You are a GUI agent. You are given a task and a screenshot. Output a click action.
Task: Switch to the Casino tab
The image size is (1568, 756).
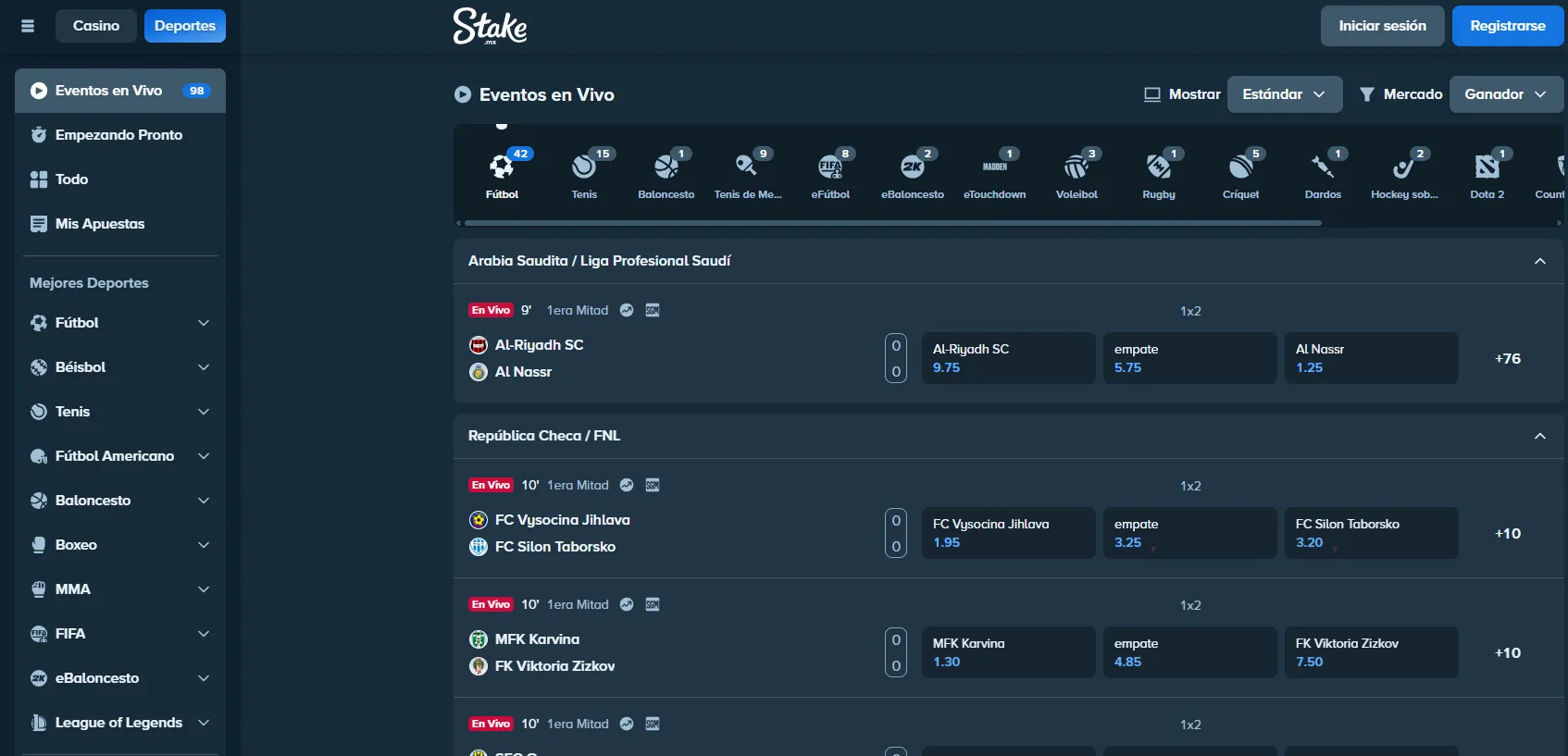(x=96, y=26)
